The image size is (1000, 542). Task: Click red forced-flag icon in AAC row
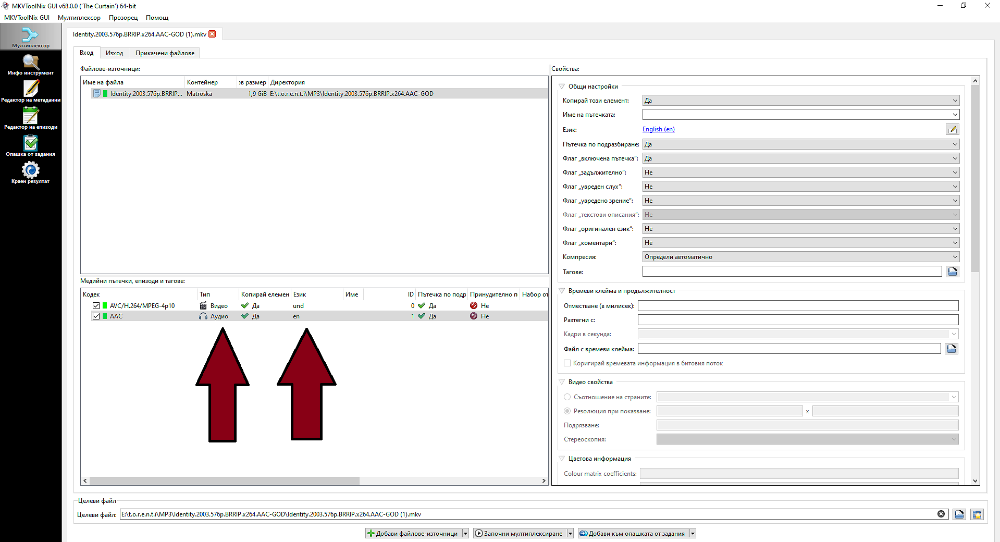coord(473,316)
